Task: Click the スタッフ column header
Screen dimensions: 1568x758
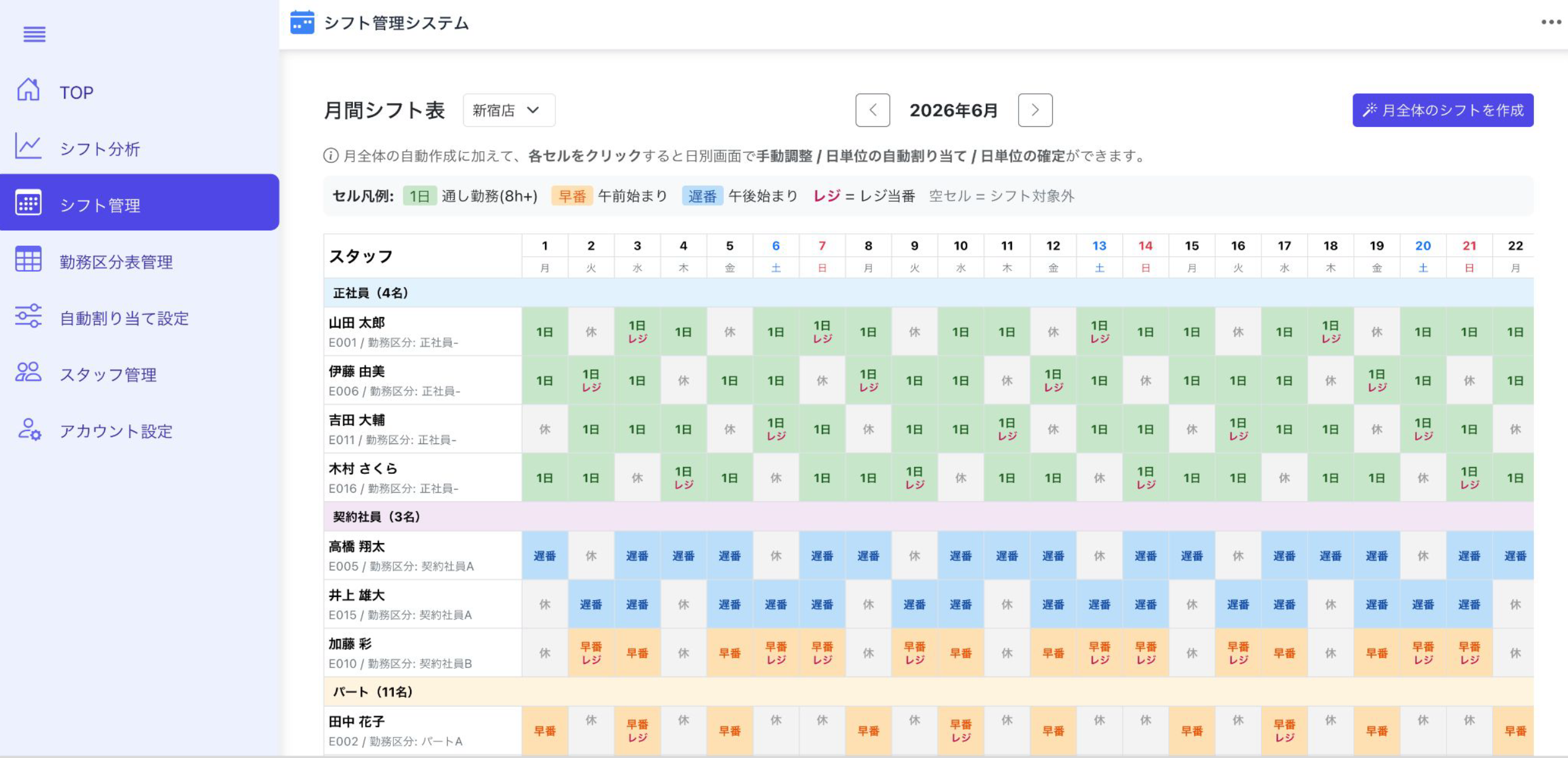Action: 422,256
